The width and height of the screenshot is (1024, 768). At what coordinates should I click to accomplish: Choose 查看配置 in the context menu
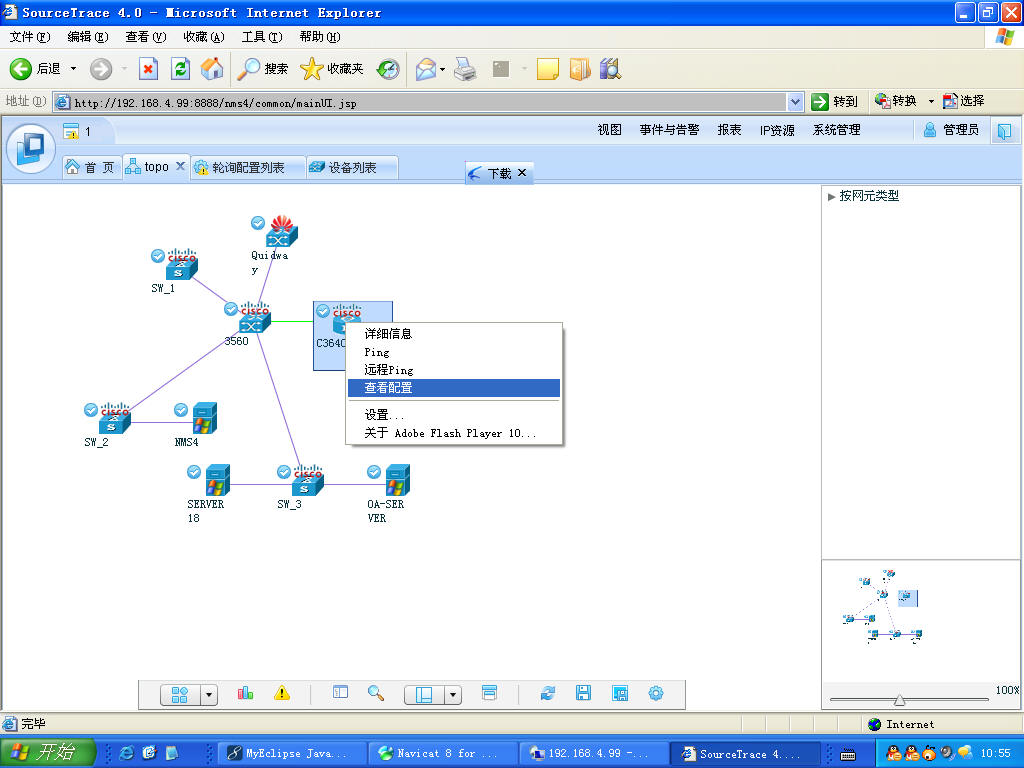click(x=453, y=388)
